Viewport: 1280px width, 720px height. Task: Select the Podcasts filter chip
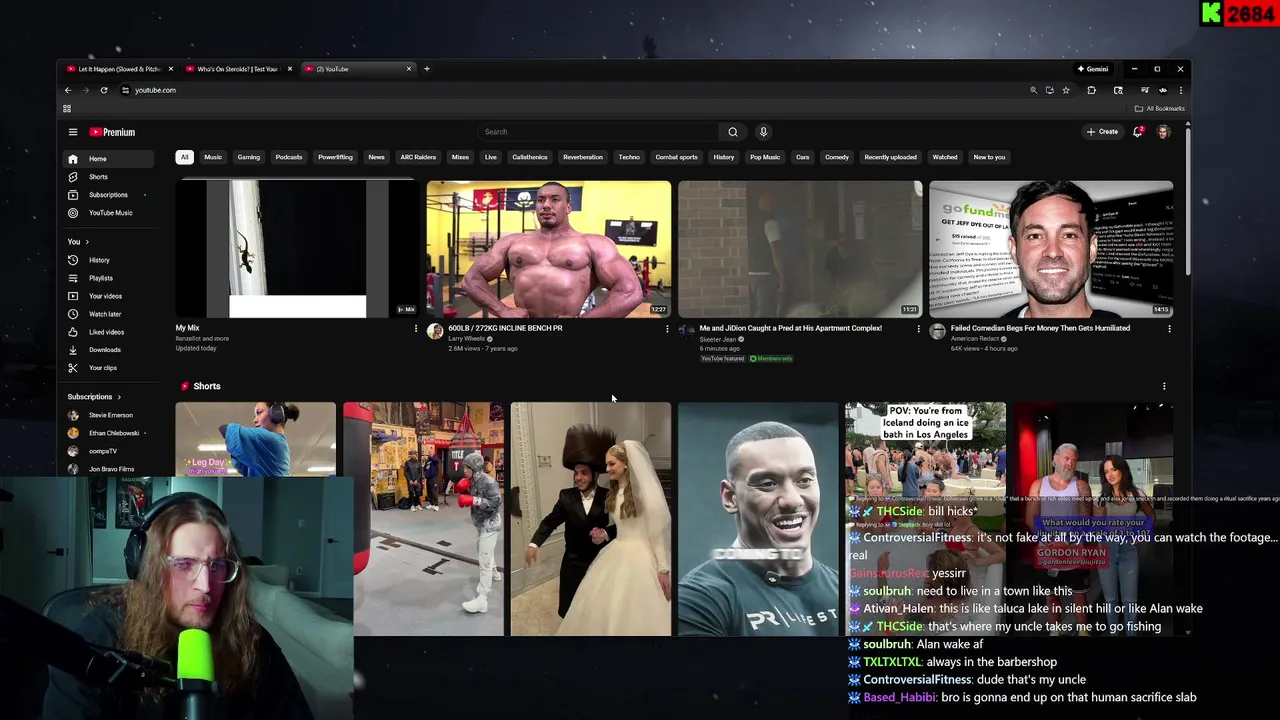(289, 157)
